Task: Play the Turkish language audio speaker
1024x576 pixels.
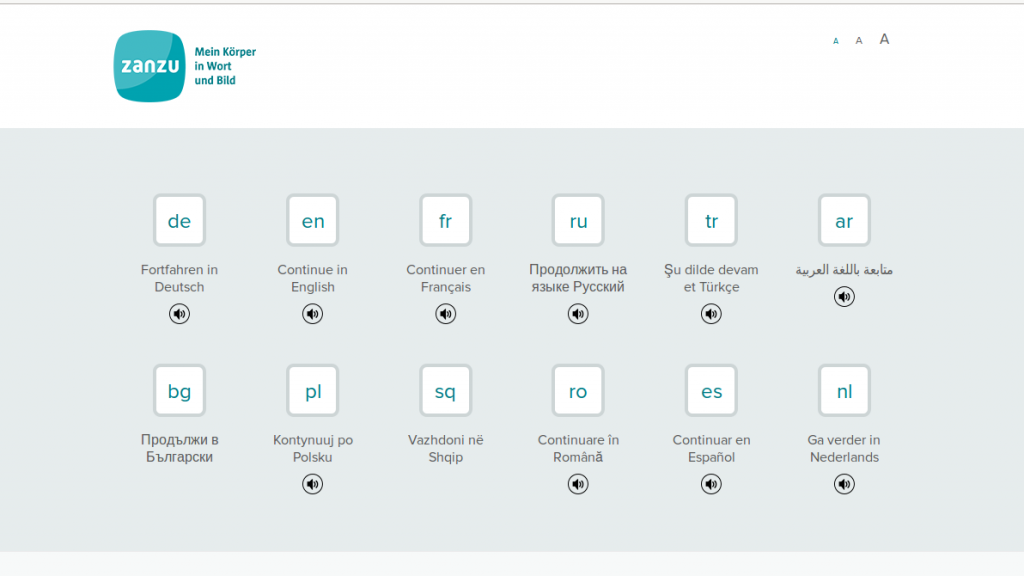Action: 711,314
